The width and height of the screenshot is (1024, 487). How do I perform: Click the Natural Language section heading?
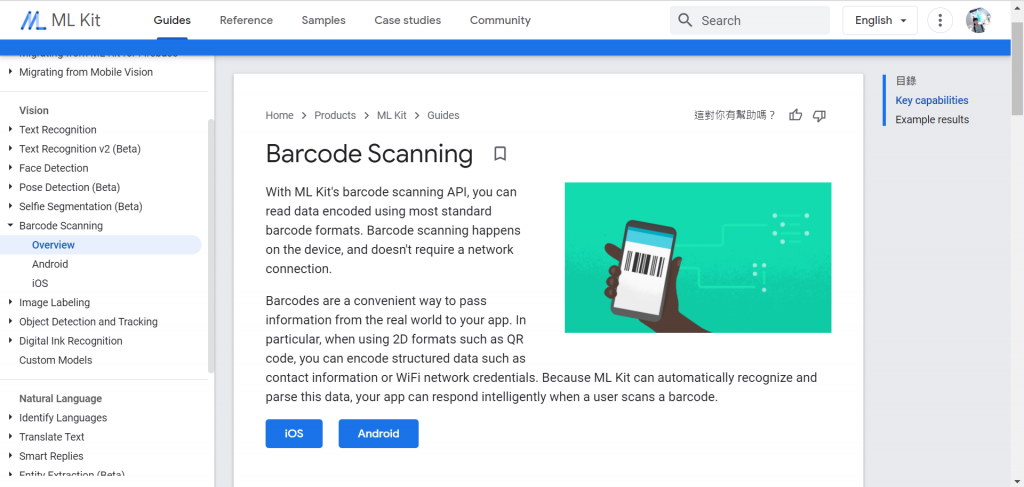(61, 398)
